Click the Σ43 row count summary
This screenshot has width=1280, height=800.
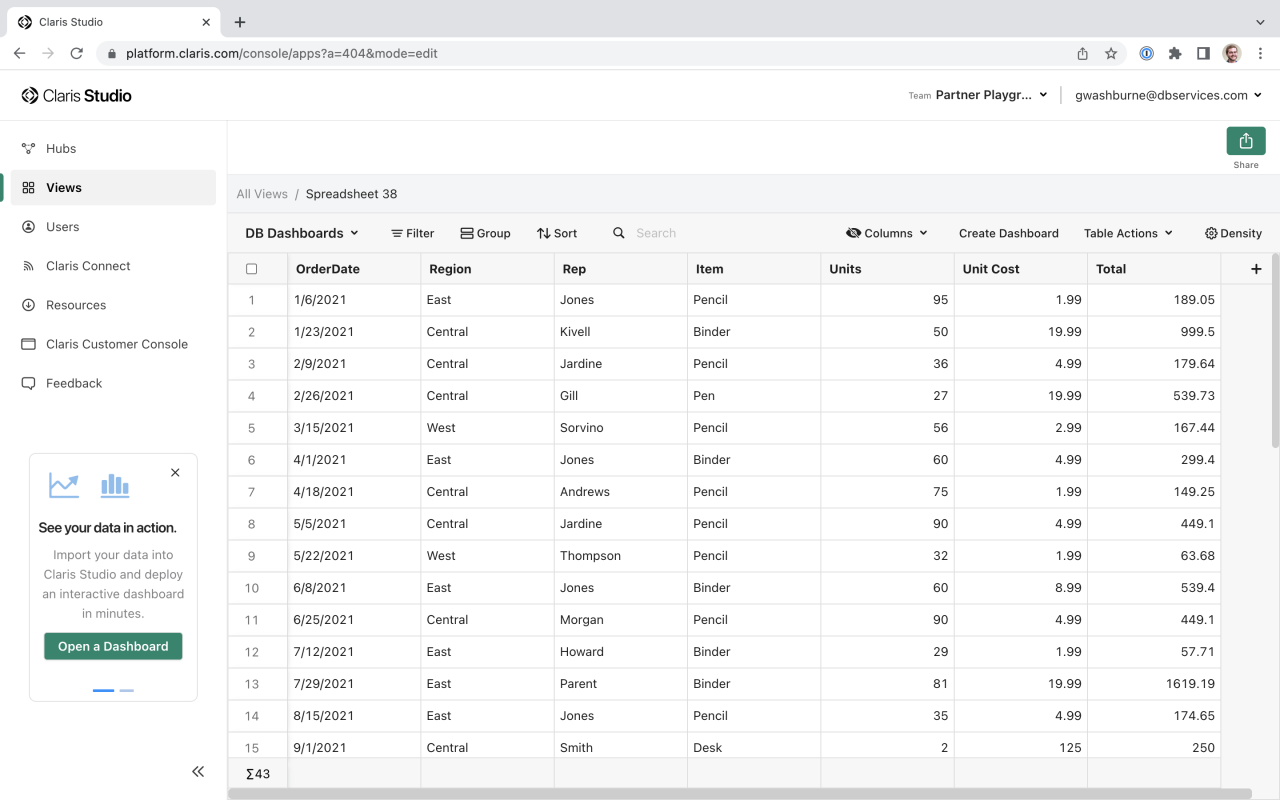point(258,773)
